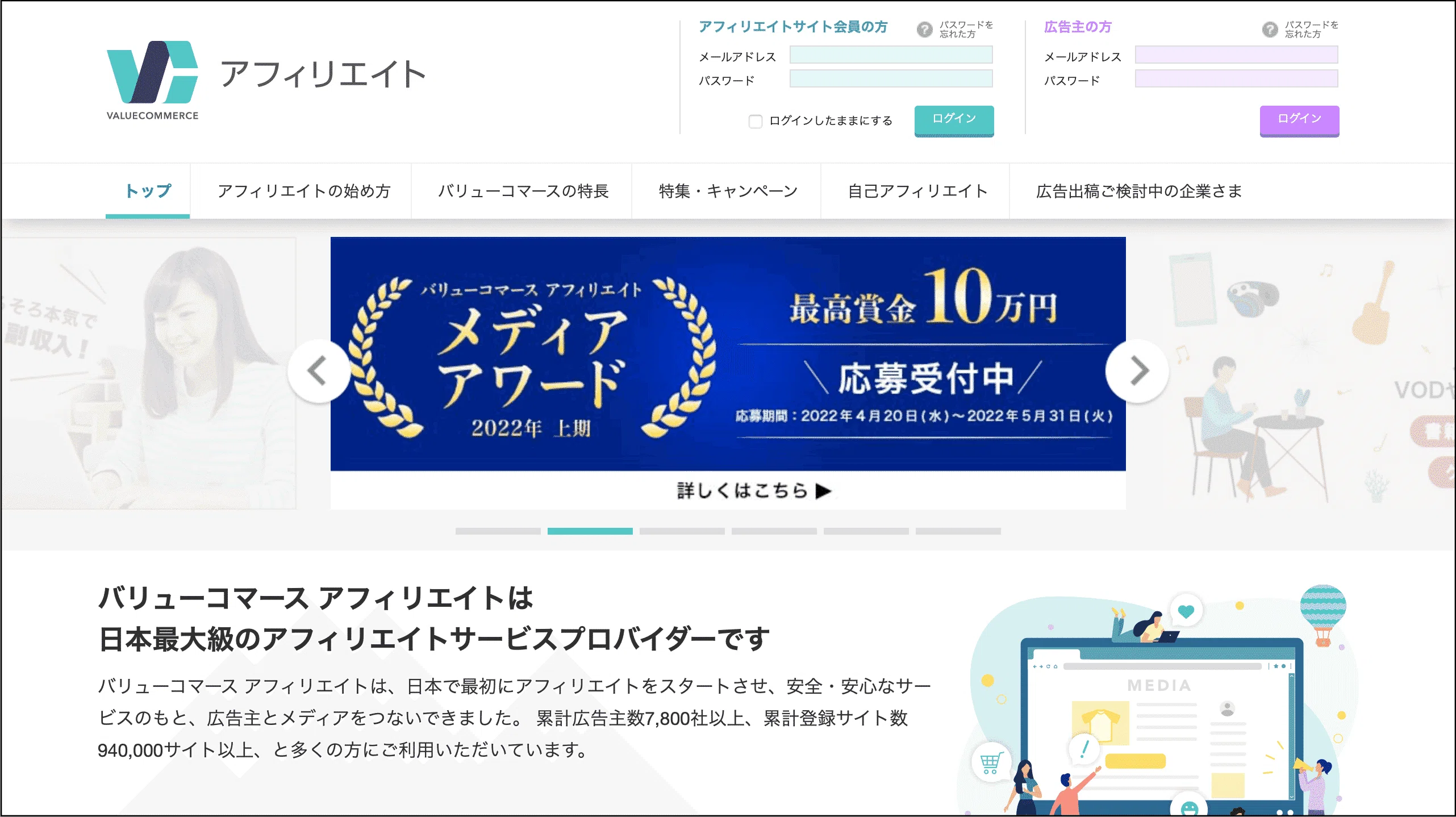Screen dimensions: 1456x817
Task: Open バリューコマースの特長 menu item
Action: pos(523,191)
